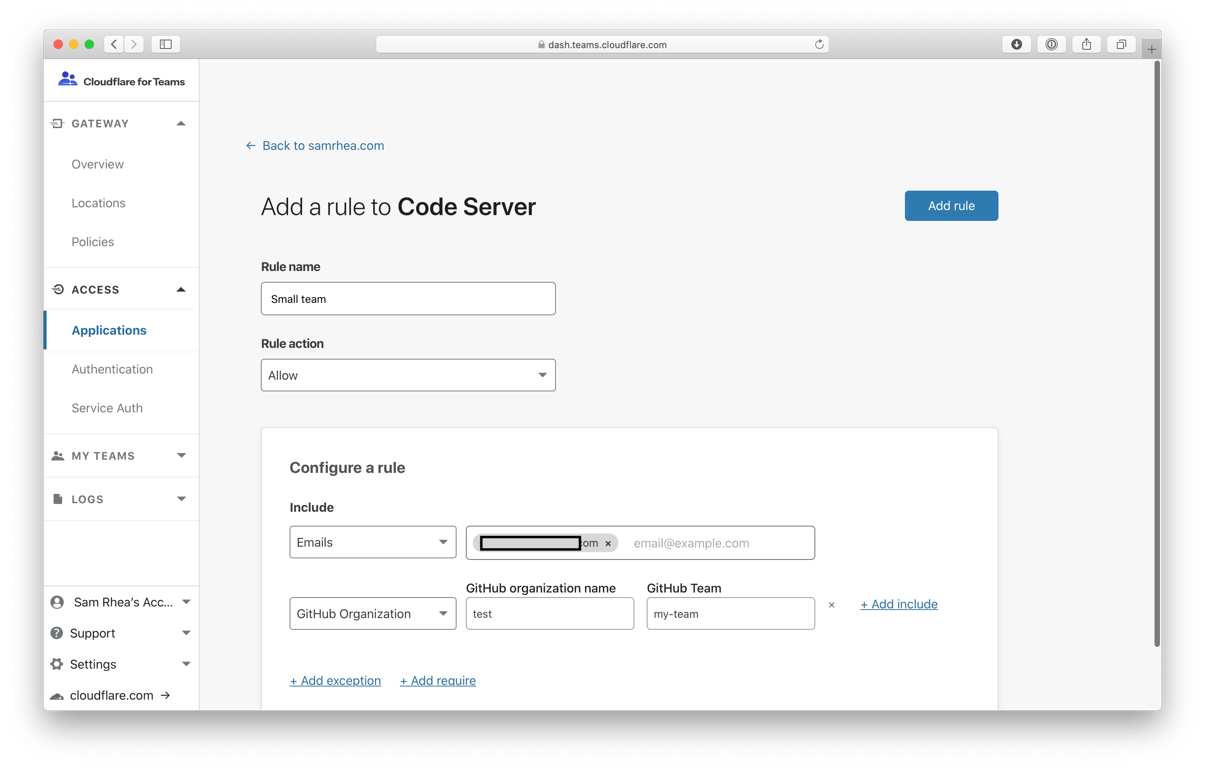Open the Safari downloads icon
Screen dimensions: 1205x768
pos(1017,44)
